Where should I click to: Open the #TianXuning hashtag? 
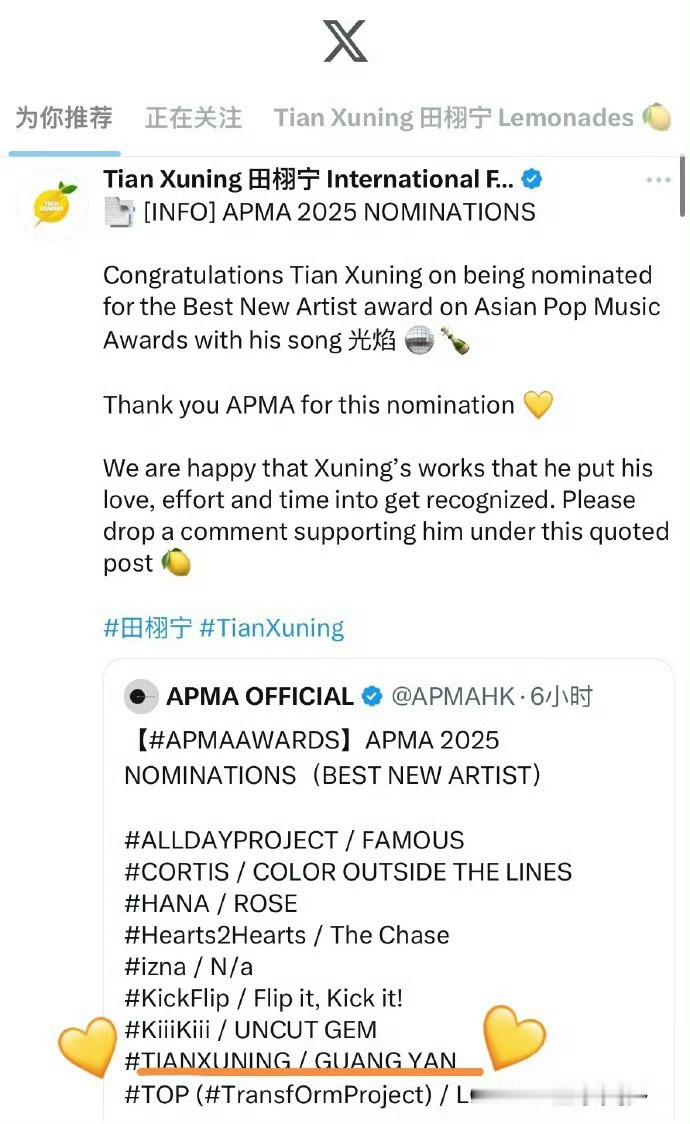(x=272, y=628)
